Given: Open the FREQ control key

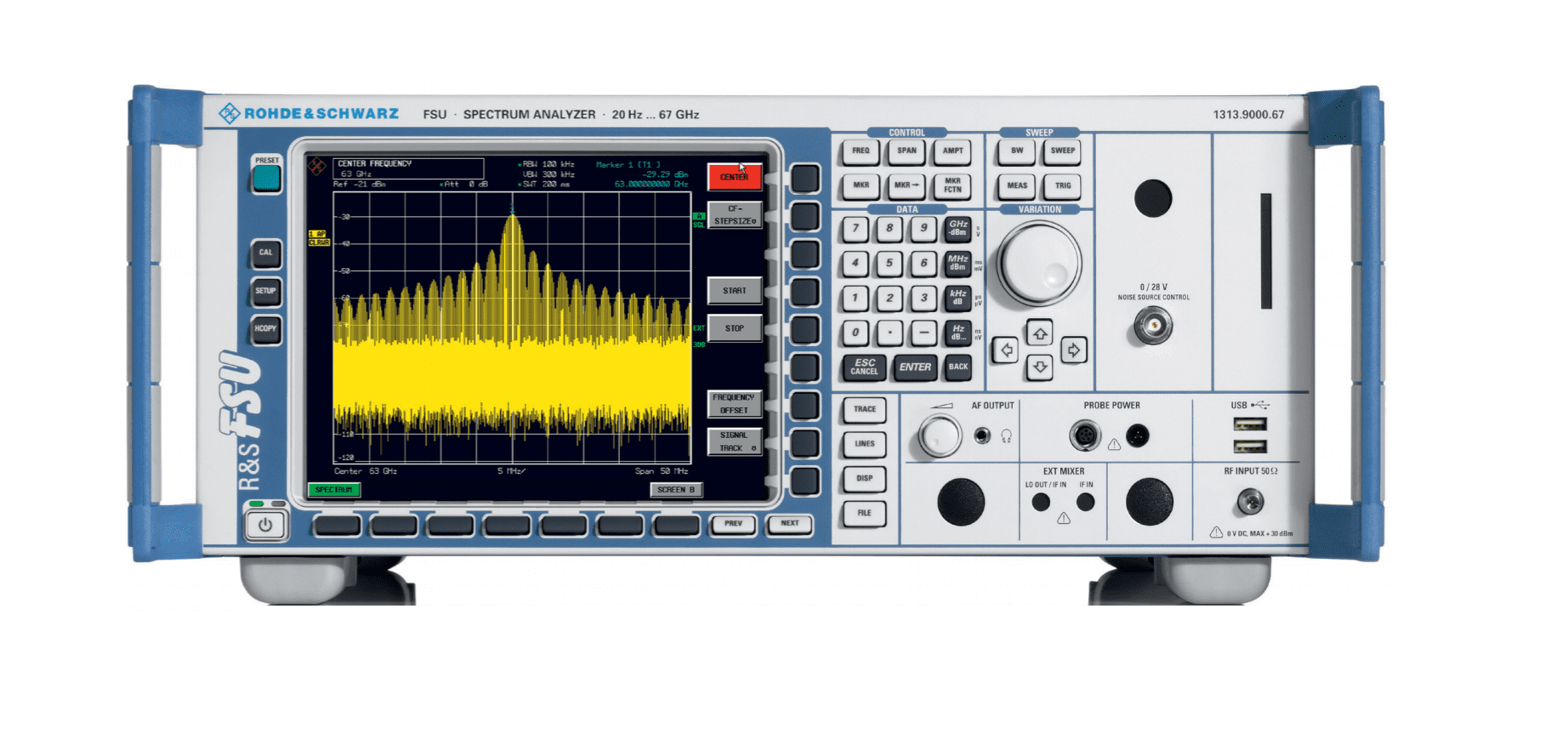Looking at the screenshot, I should tap(861, 151).
